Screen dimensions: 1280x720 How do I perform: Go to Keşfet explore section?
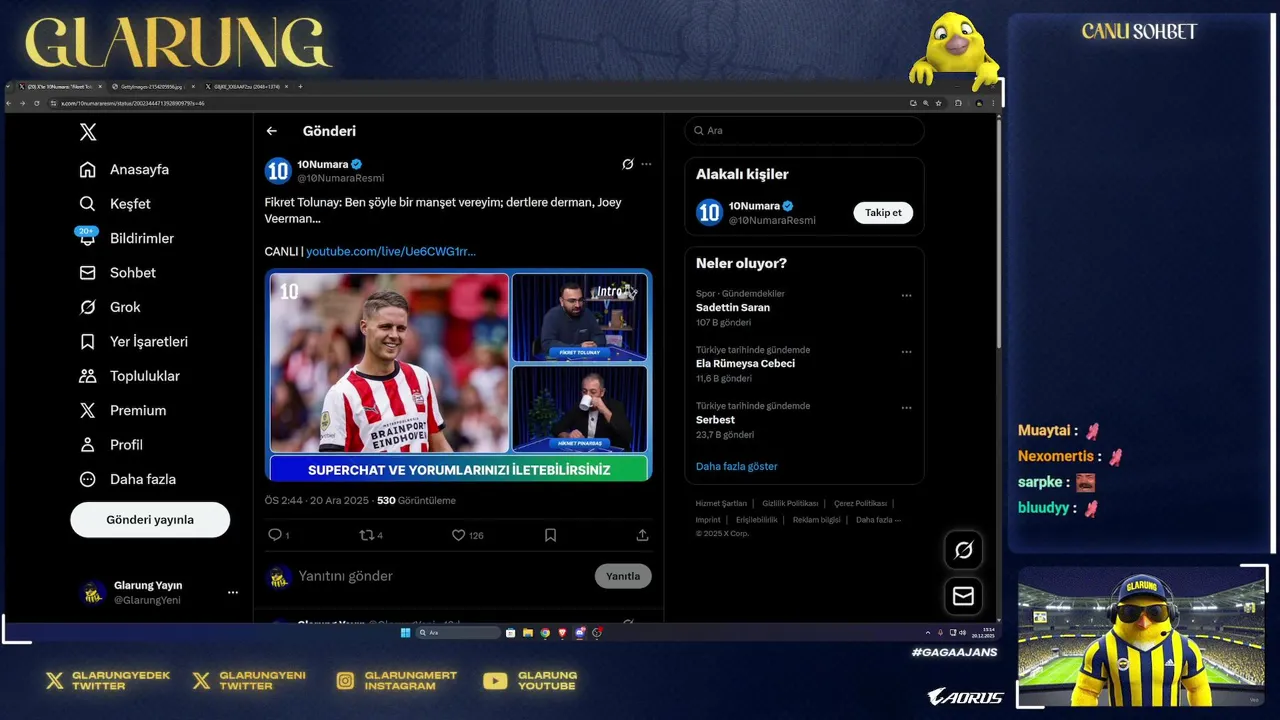[115, 204]
